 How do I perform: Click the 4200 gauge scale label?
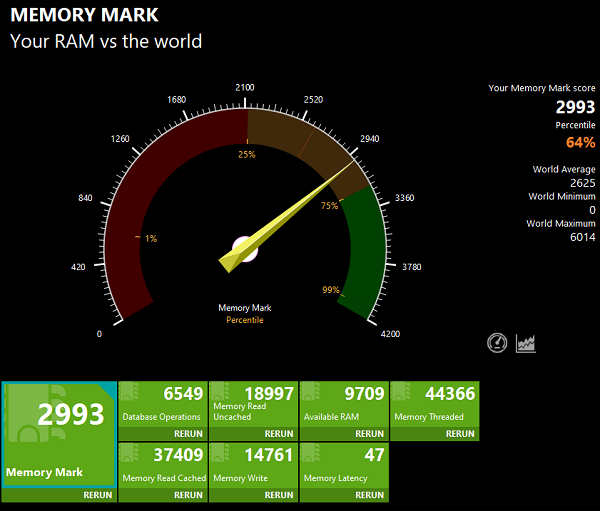click(x=390, y=334)
